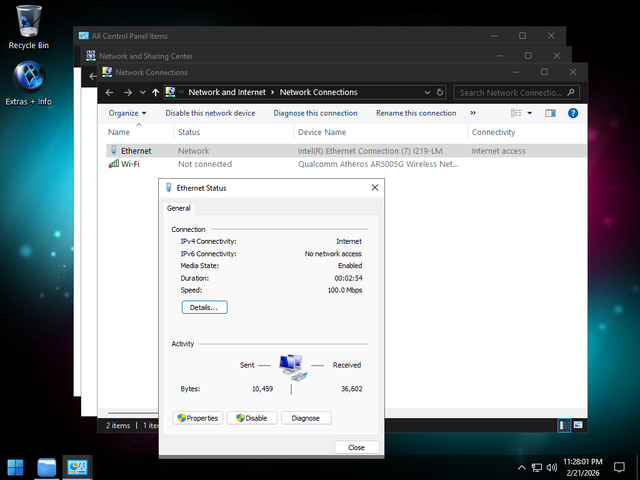Click the 10,459 sent bytes value

(262, 389)
